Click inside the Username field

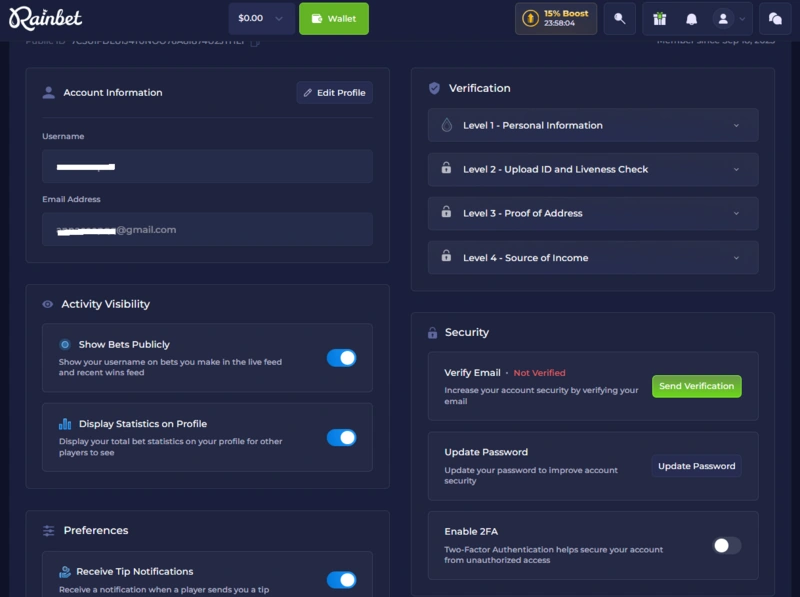207,166
